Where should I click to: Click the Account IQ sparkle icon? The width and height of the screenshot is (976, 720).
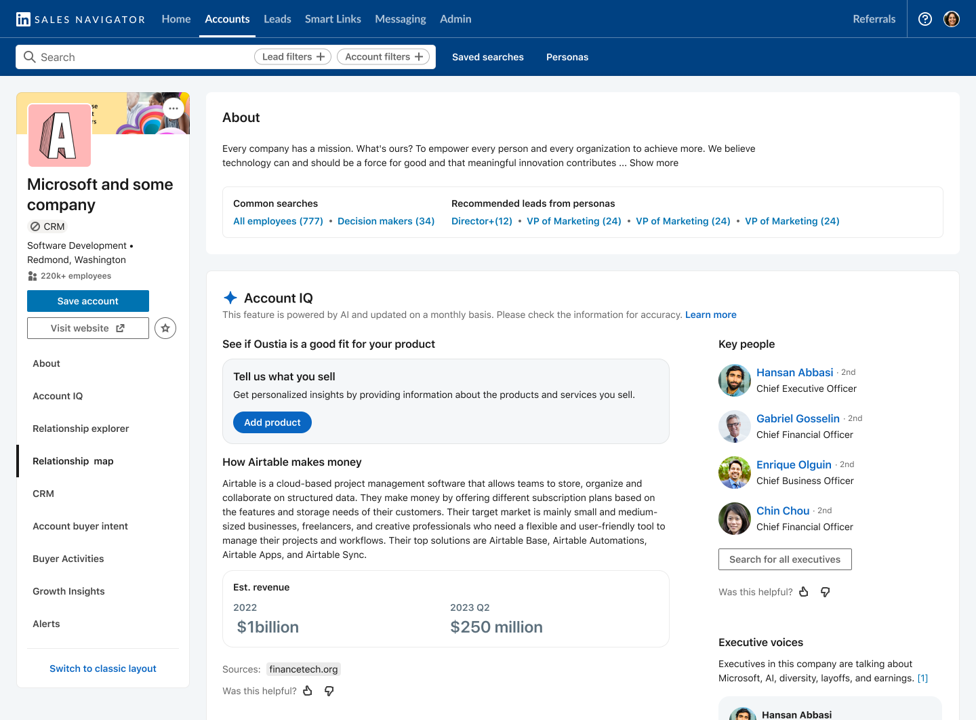coord(230,297)
